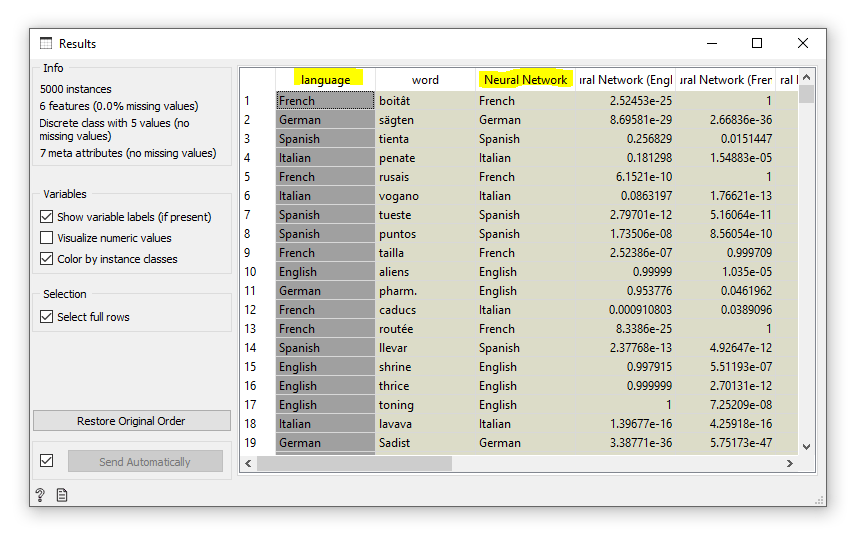Select row number 12 header
Screen dimensions: 862x544
pyautogui.click(x=258, y=310)
